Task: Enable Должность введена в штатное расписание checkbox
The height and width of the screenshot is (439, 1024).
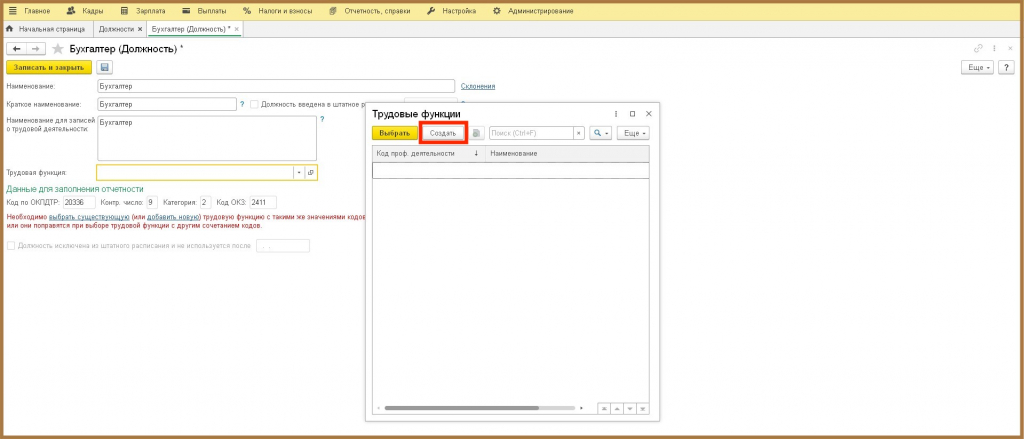Action: click(x=255, y=104)
